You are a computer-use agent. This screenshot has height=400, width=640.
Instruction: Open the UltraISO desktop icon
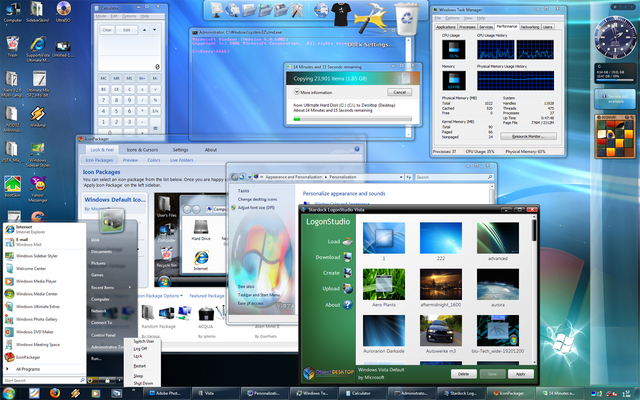(x=63, y=12)
